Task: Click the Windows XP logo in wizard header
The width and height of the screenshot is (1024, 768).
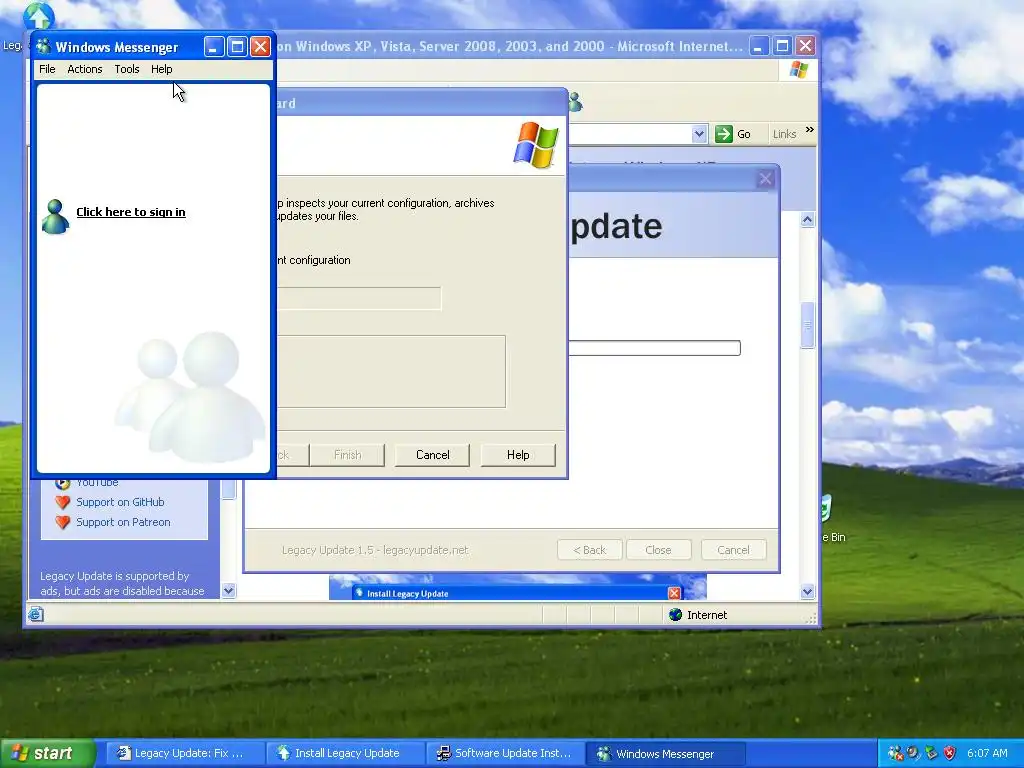Action: click(x=536, y=145)
